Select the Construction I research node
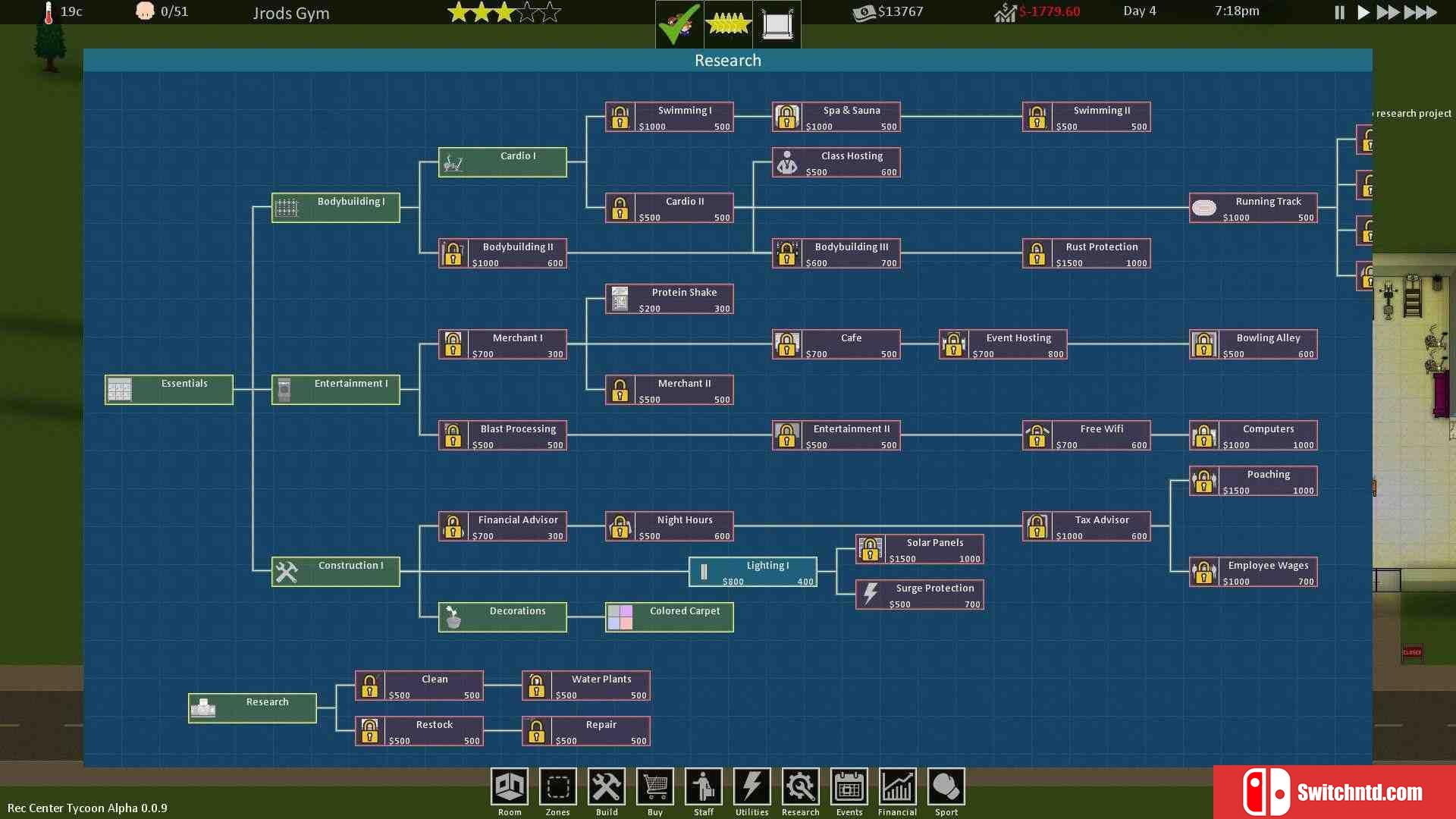Image resolution: width=1456 pixels, height=819 pixels. click(x=335, y=572)
